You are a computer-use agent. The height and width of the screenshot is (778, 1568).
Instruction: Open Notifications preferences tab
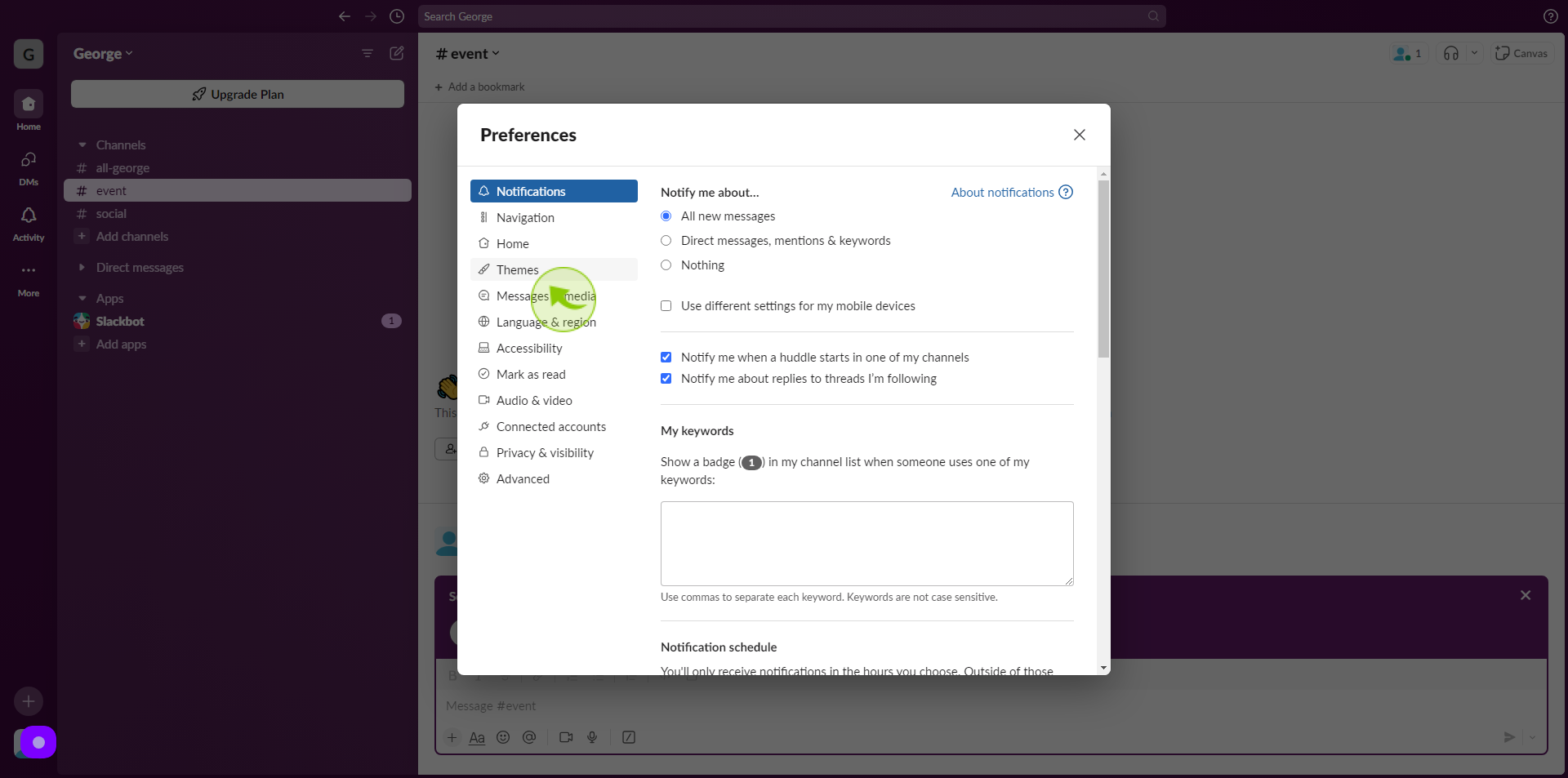(554, 191)
